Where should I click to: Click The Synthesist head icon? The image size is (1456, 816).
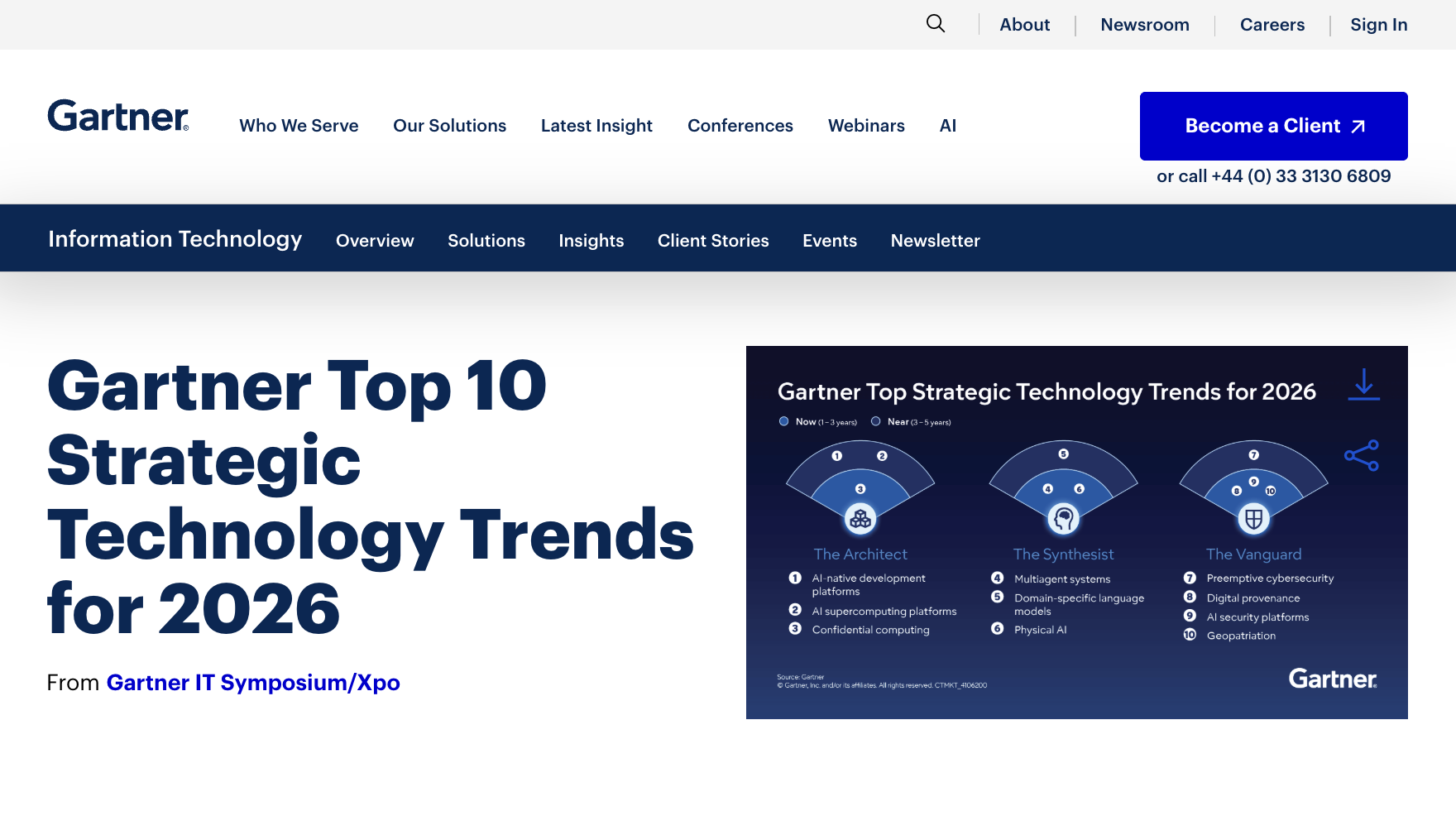pos(1064,519)
